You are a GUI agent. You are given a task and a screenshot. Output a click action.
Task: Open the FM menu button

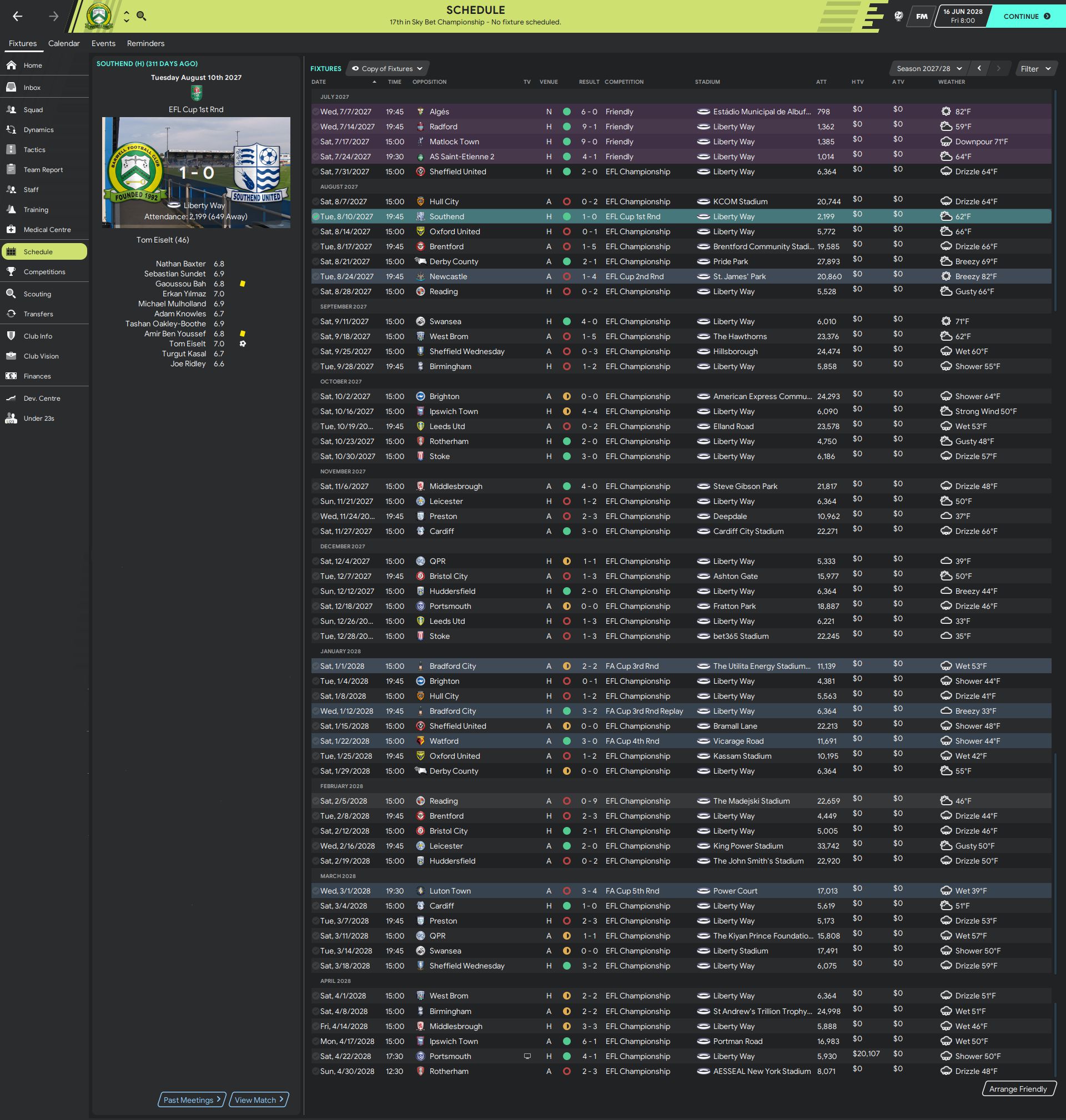(922, 17)
